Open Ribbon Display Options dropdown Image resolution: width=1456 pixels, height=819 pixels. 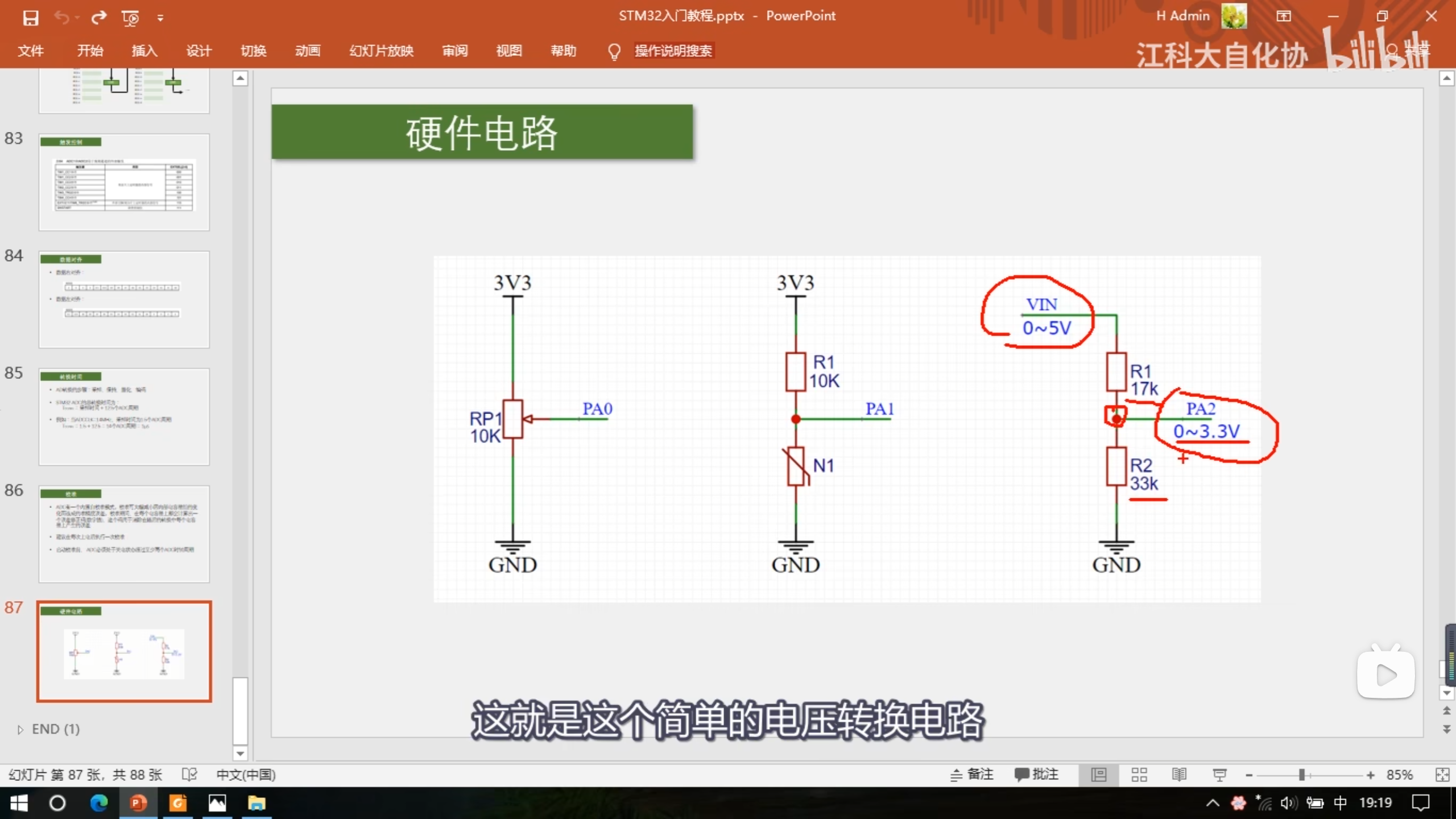(1283, 16)
